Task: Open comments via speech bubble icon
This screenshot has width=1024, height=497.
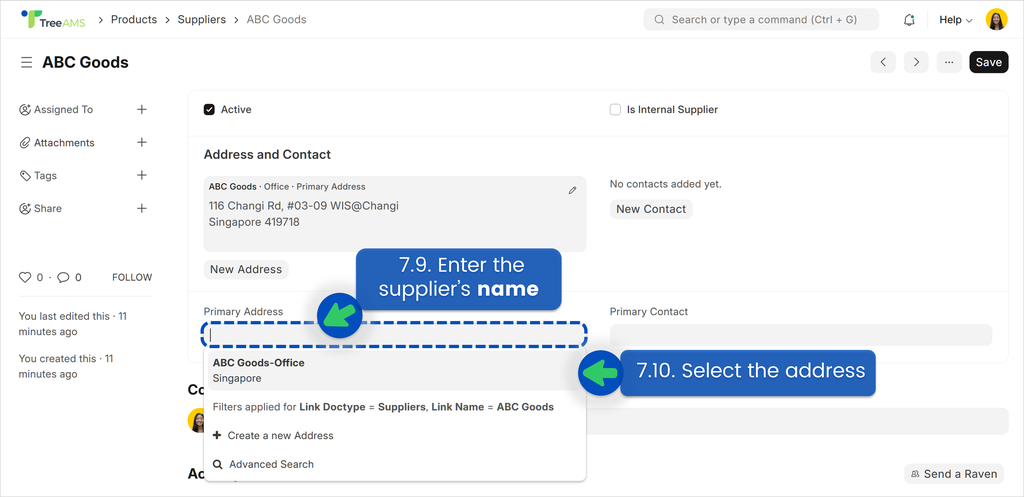Action: [x=63, y=278]
